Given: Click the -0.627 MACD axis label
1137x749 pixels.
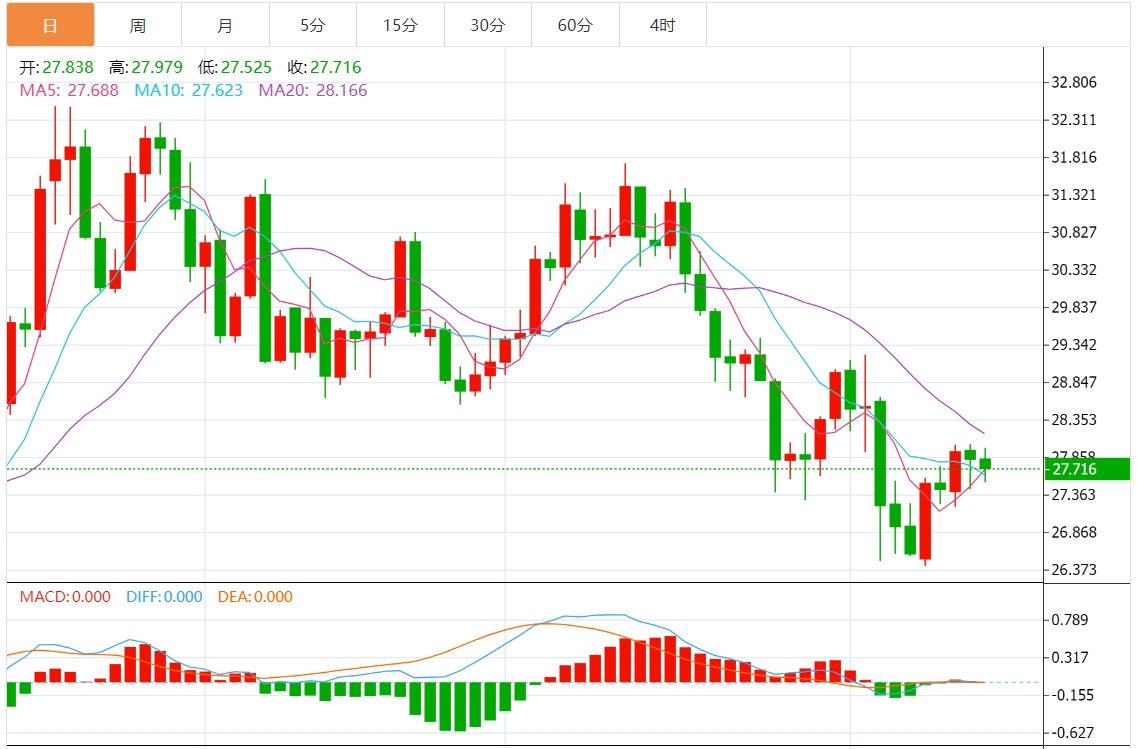Looking at the screenshot, I should click(1072, 733).
